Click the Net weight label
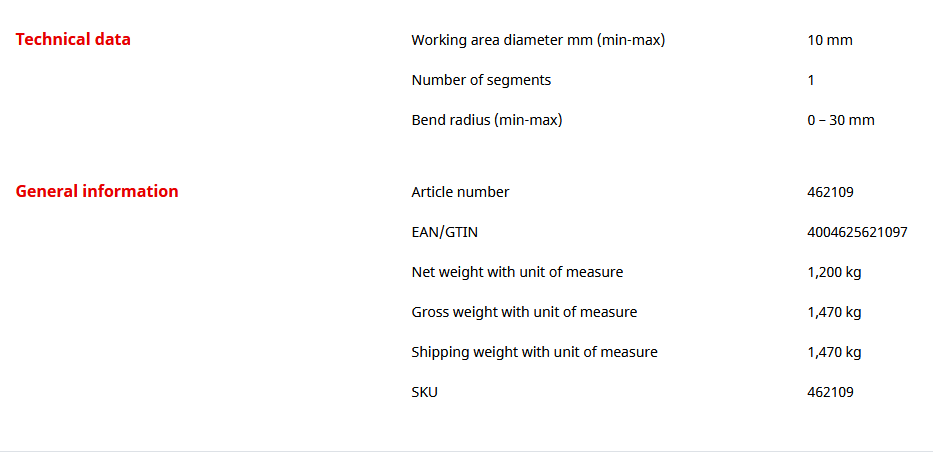The image size is (933, 452). point(517,272)
